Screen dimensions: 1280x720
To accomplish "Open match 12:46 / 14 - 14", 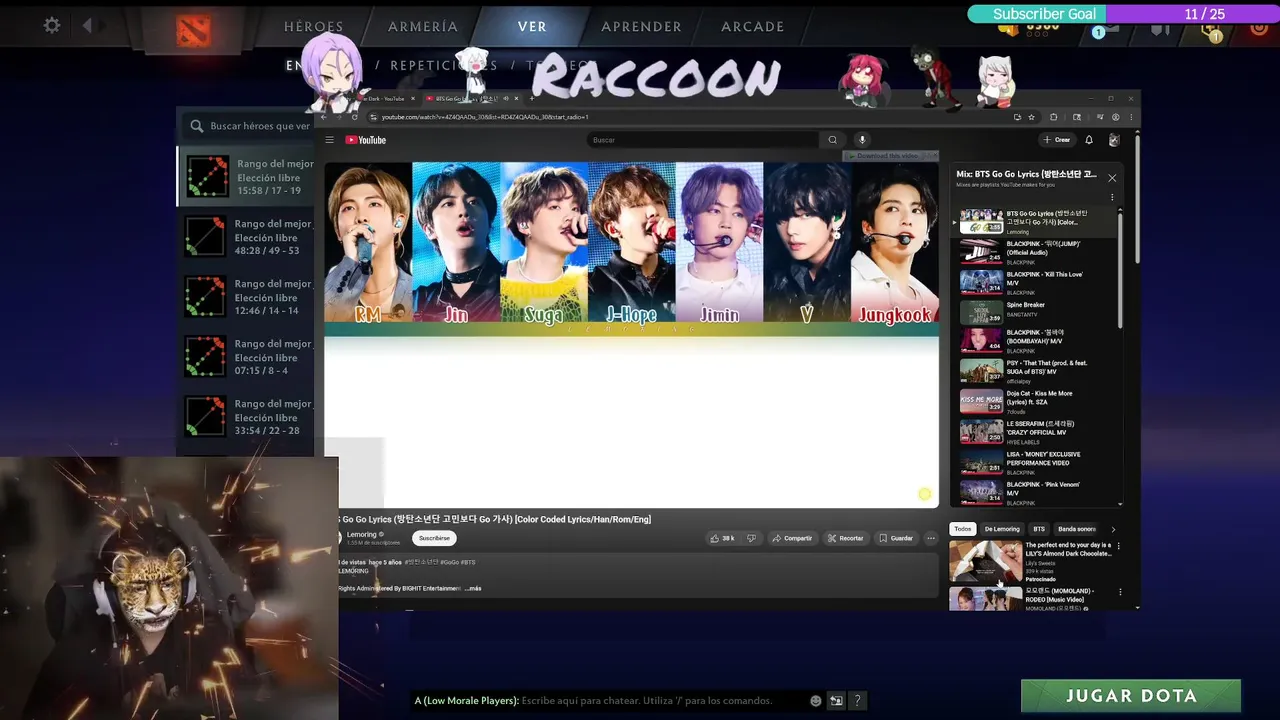I will click(x=247, y=297).
